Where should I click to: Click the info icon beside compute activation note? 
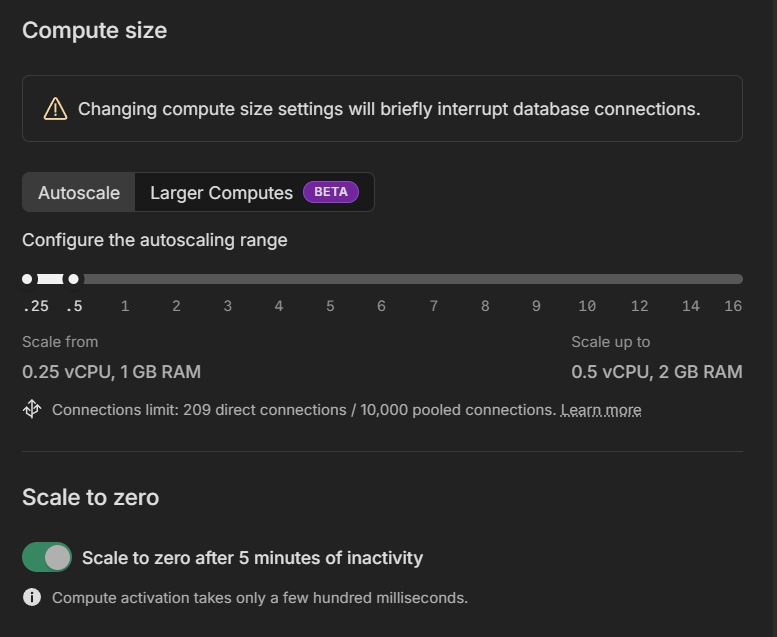coord(32,597)
